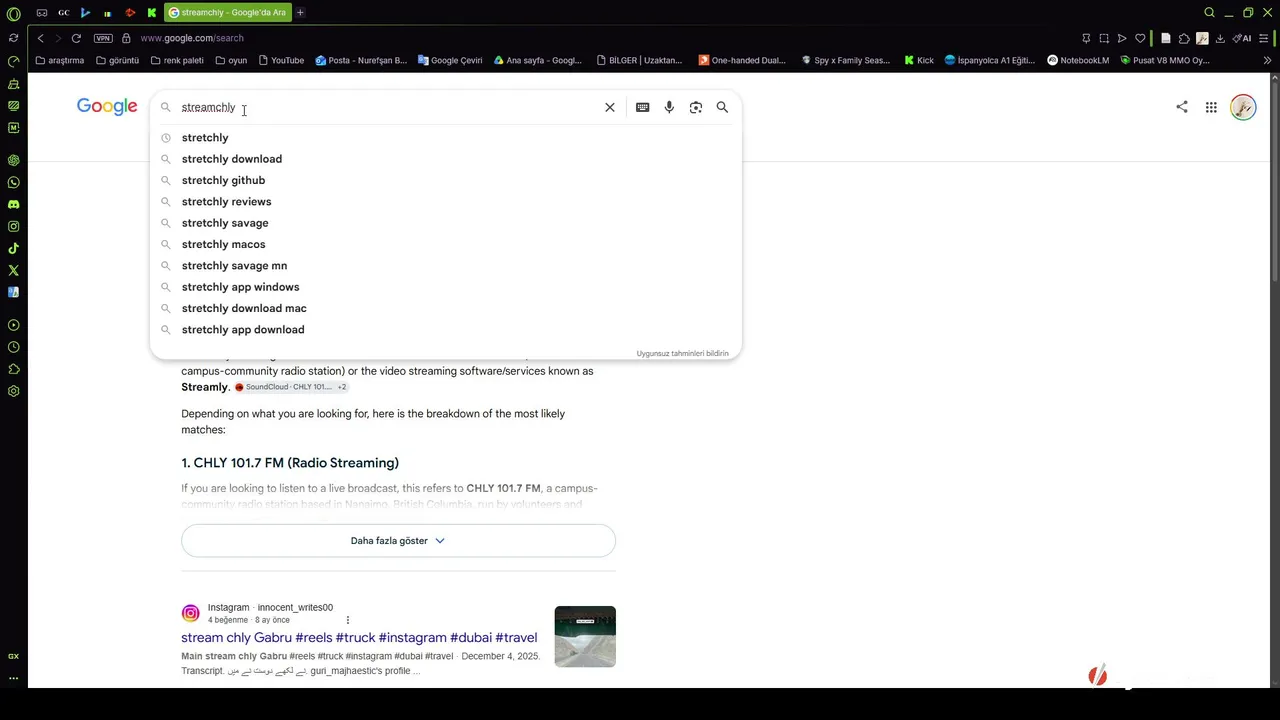This screenshot has height=720, width=1280.
Task: Select the 'stretchly macos' suggestion
Action: pyautogui.click(x=446, y=244)
